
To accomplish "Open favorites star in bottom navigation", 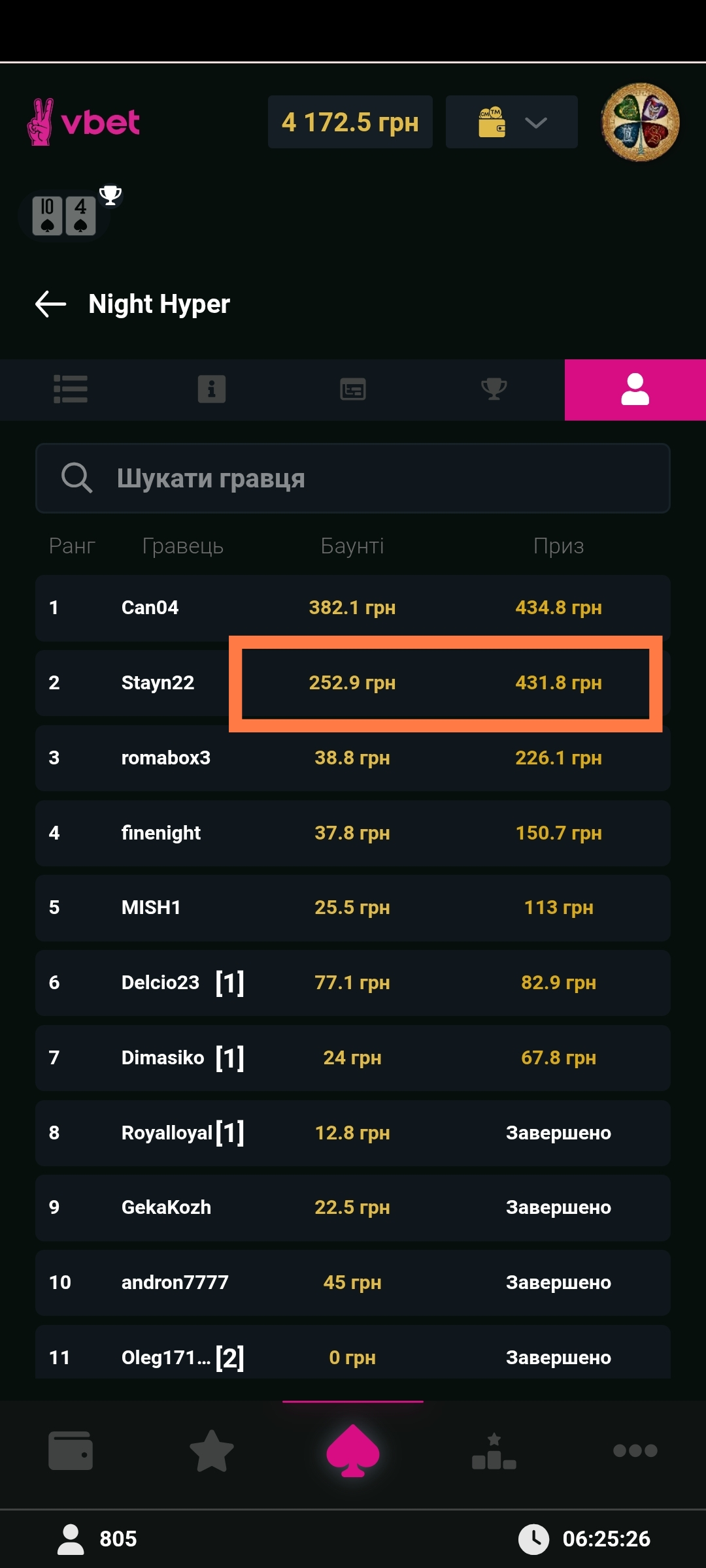I will [x=212, y=1450].
